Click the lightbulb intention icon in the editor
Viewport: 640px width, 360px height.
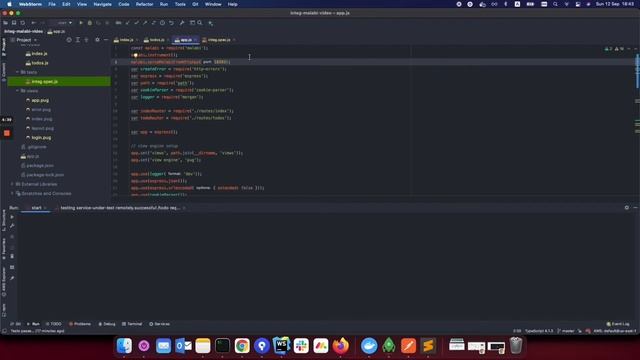point(135,55)
